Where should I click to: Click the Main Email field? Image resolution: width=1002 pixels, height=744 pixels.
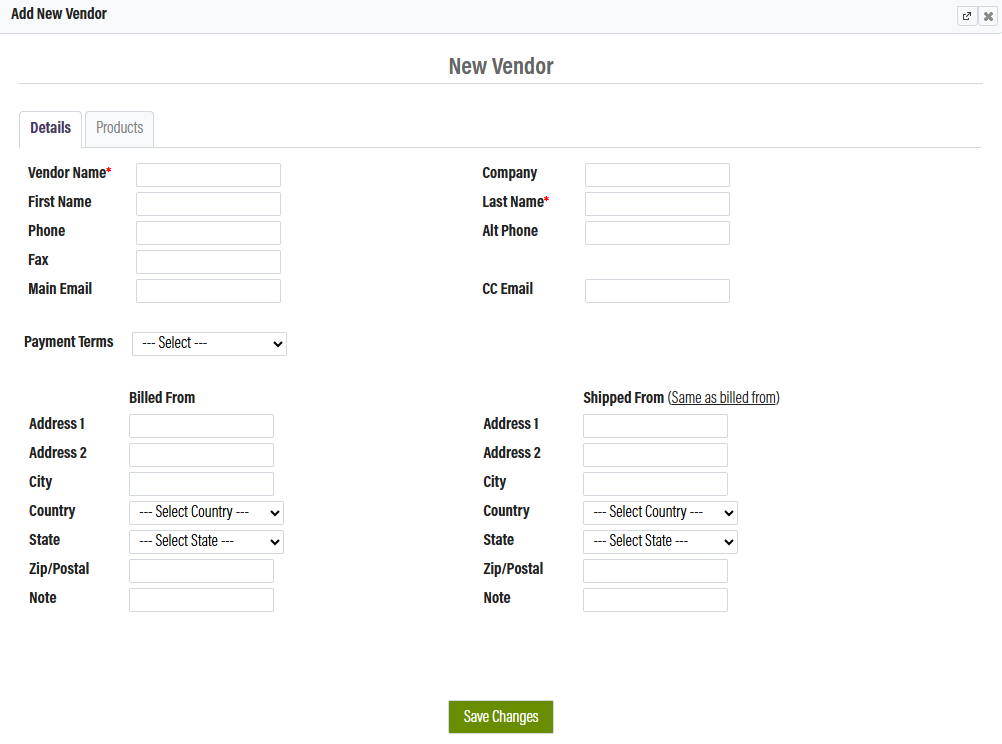pos(208,291)
